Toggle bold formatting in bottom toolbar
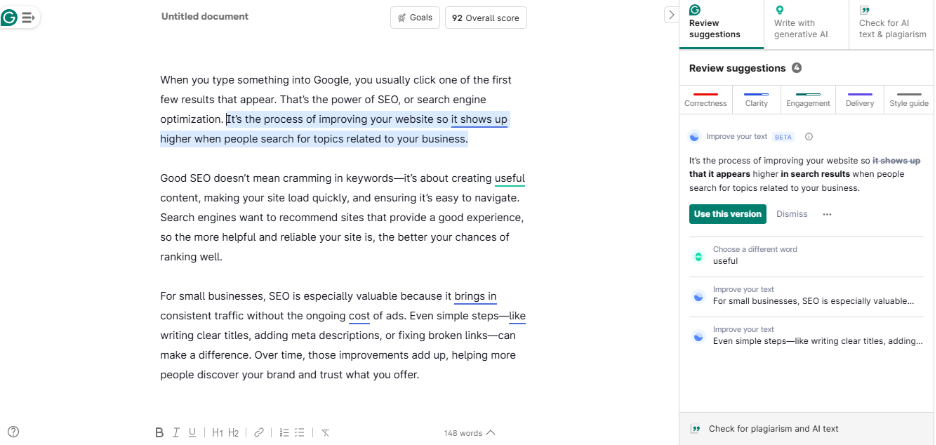The image size is (936, 445). tap(159, 433)
